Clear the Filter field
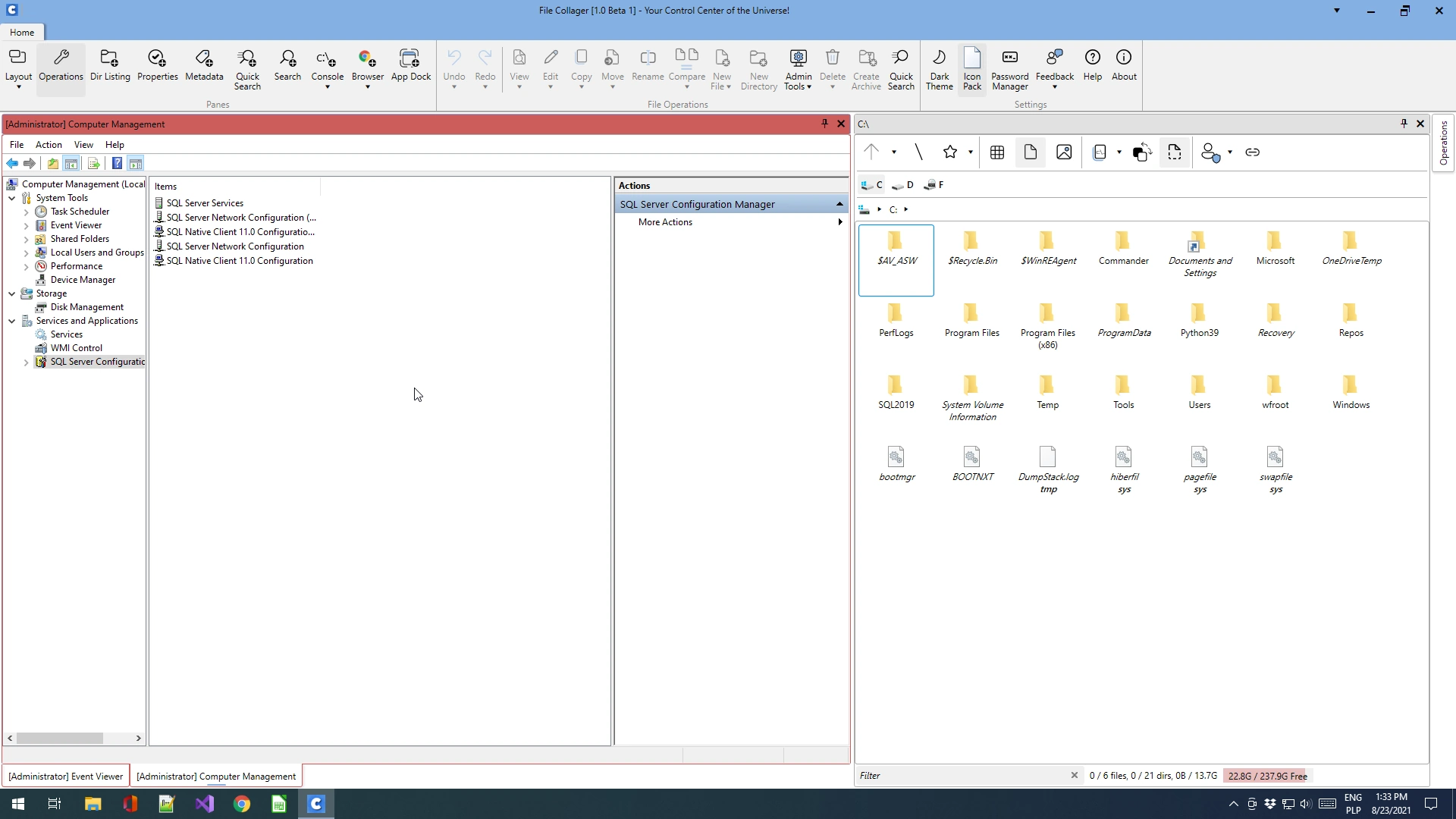 (1074, 776)
